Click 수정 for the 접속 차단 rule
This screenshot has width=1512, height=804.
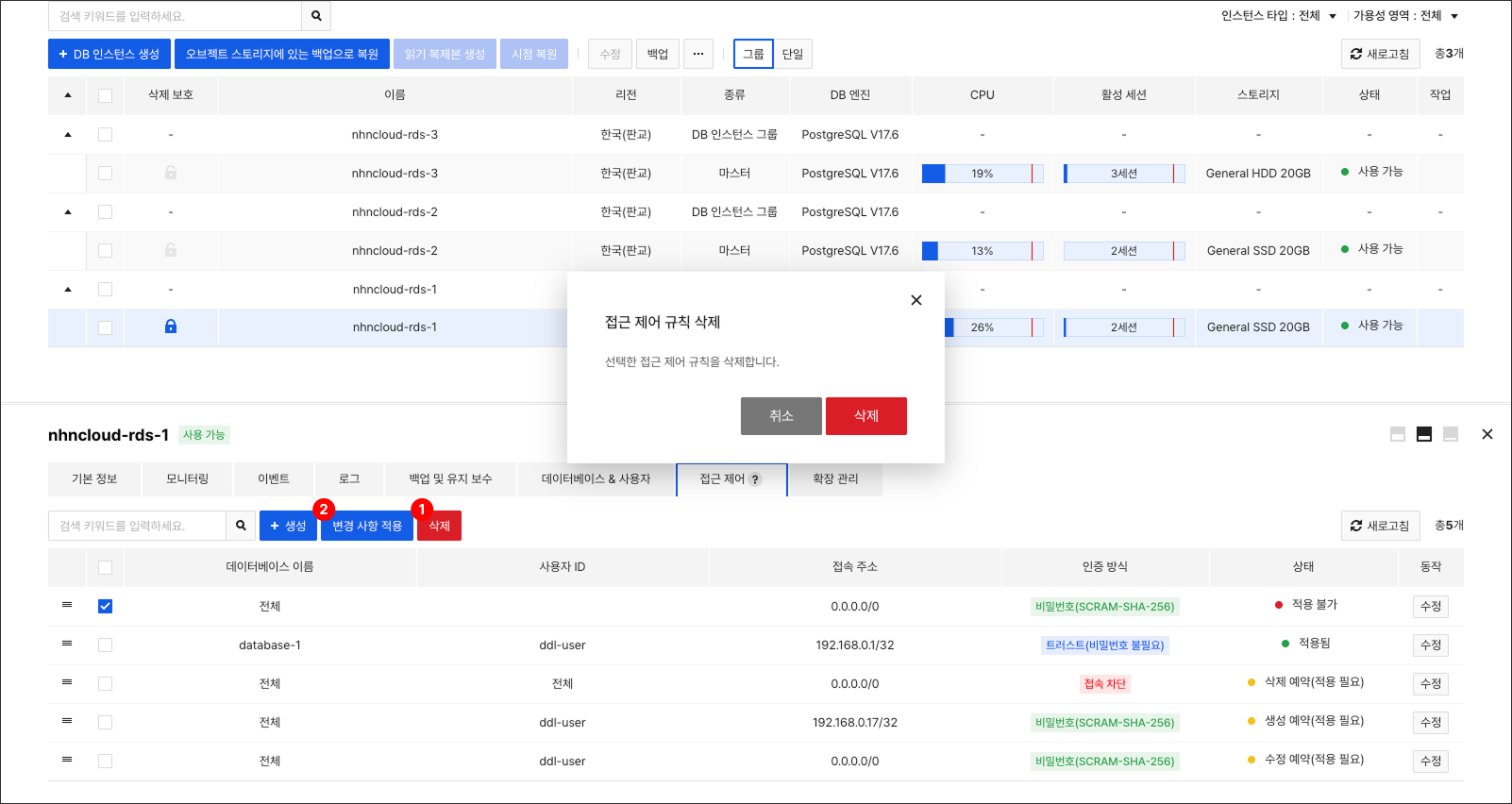[1431, 684]
